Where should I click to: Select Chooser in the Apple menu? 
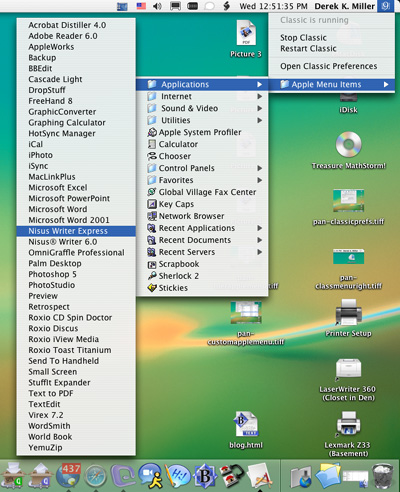click(x=202, y=156)
